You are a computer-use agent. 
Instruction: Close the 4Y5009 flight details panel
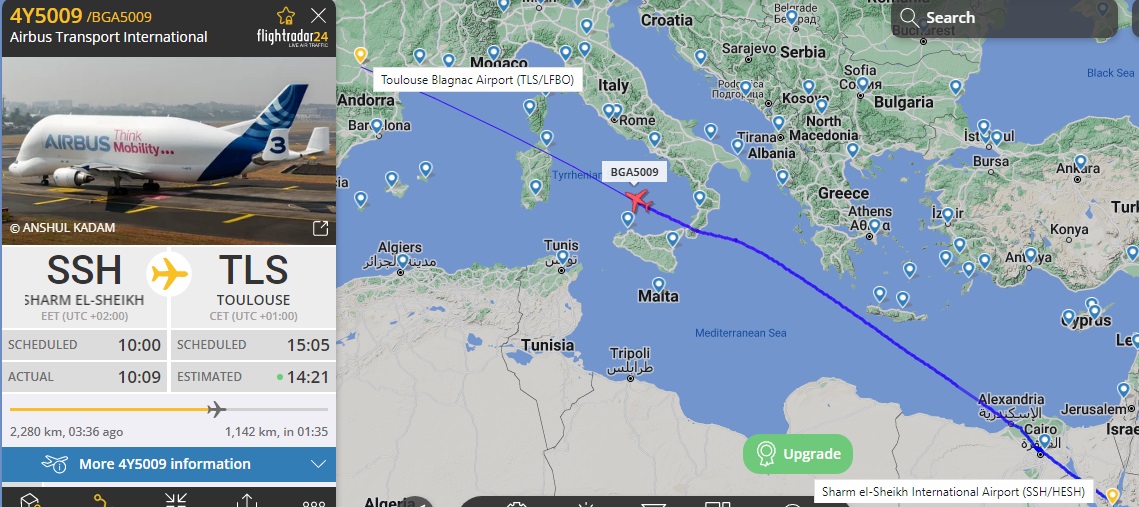(x=318, y=16)
